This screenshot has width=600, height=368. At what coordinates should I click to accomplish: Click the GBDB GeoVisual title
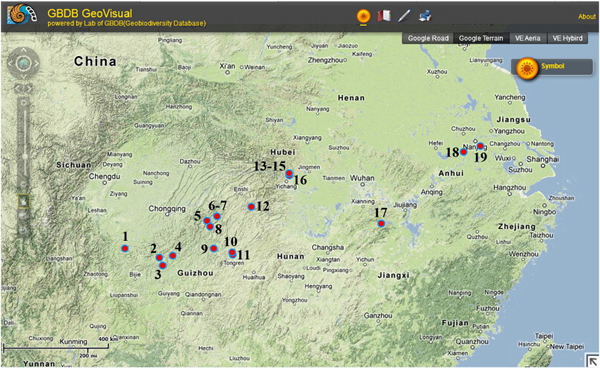pos(90,13)
